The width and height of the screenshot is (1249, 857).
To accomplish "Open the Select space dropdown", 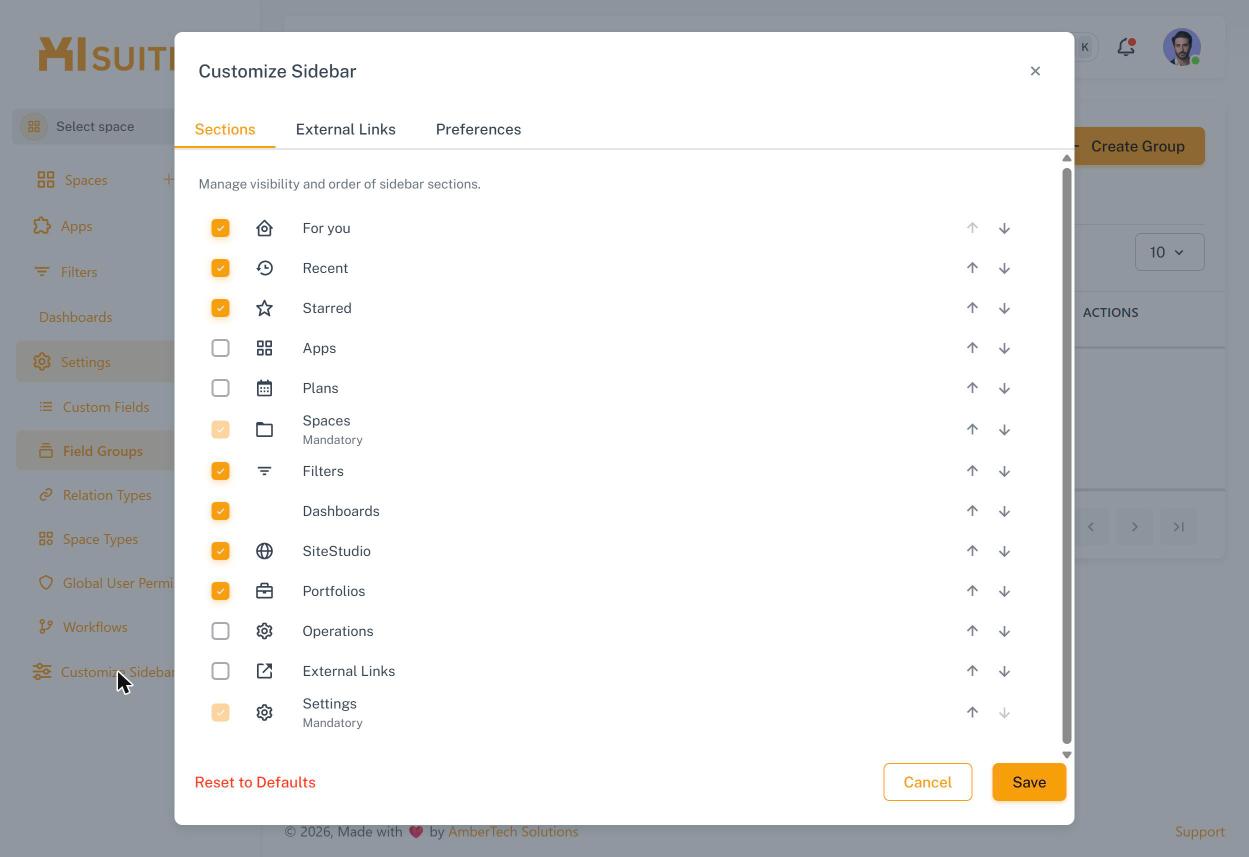I will [96, 126].
